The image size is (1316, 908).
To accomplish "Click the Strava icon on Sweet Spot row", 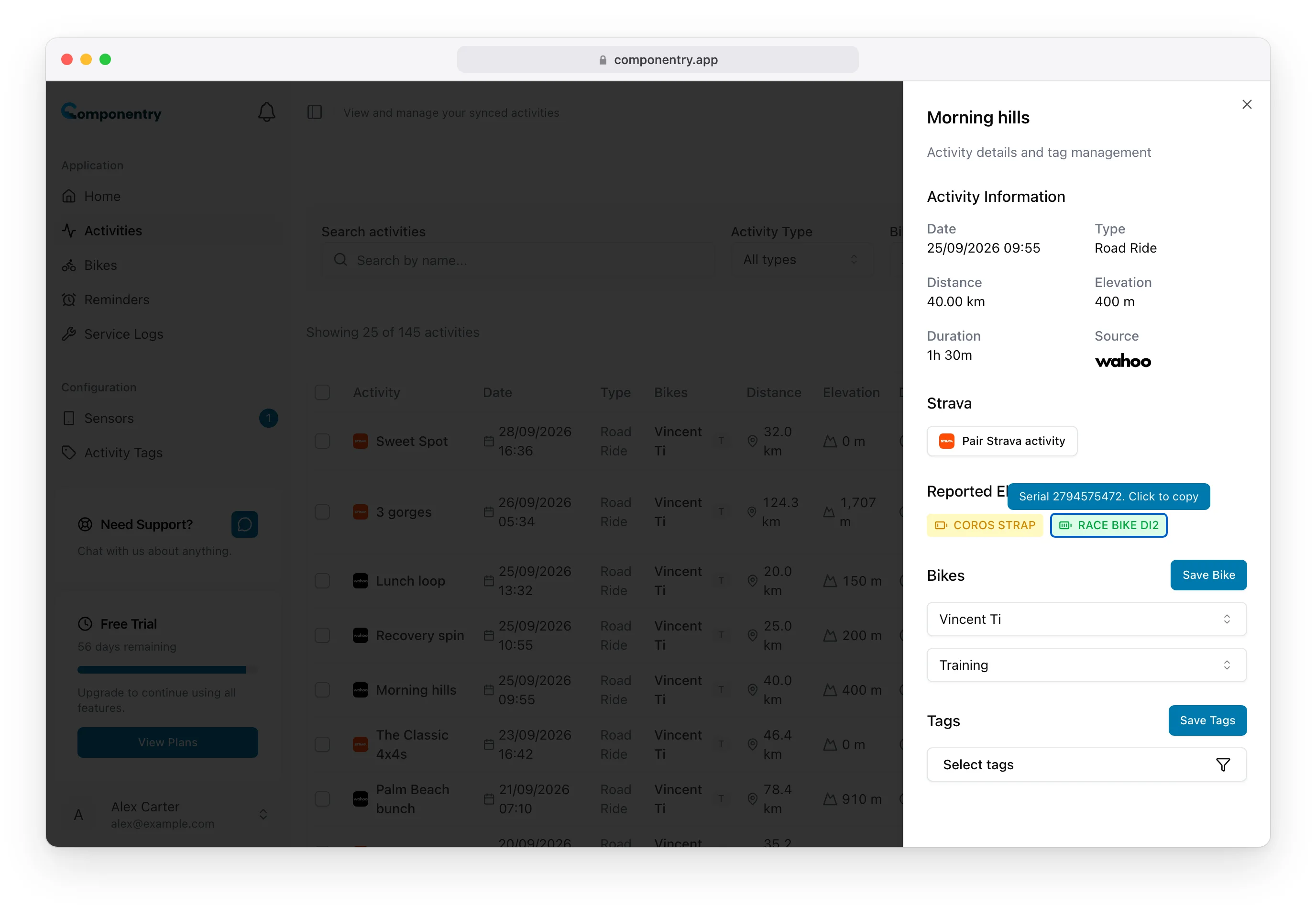I will coord(361,441).
